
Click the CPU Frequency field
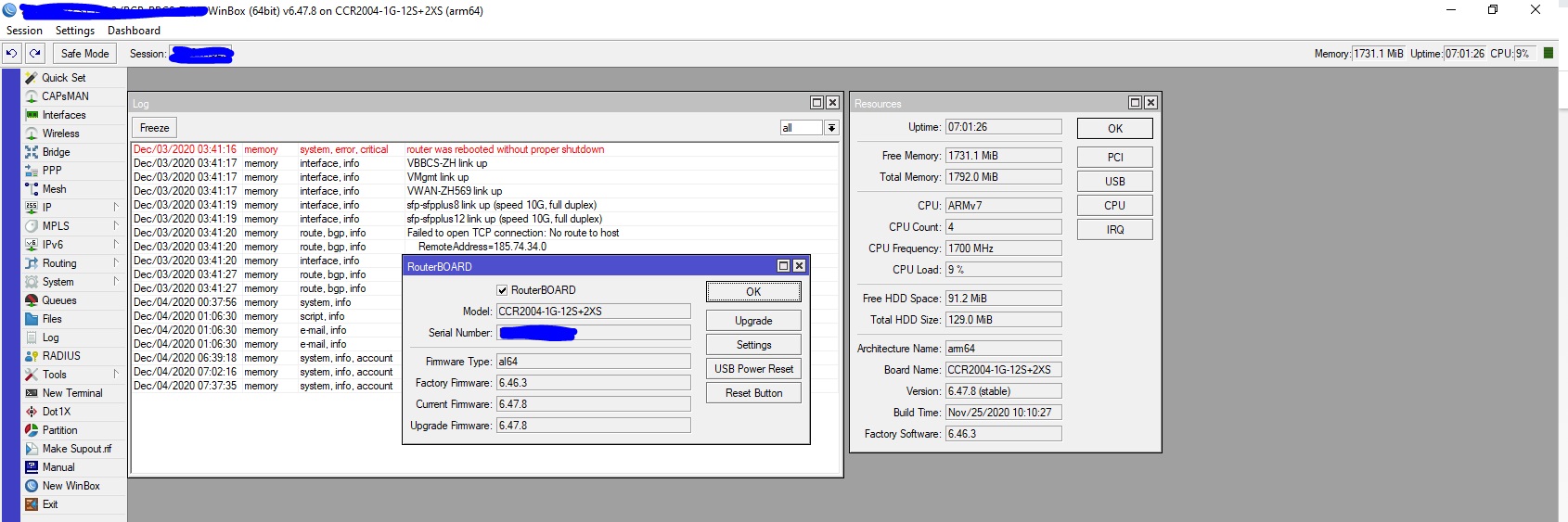click(1003, 248)
